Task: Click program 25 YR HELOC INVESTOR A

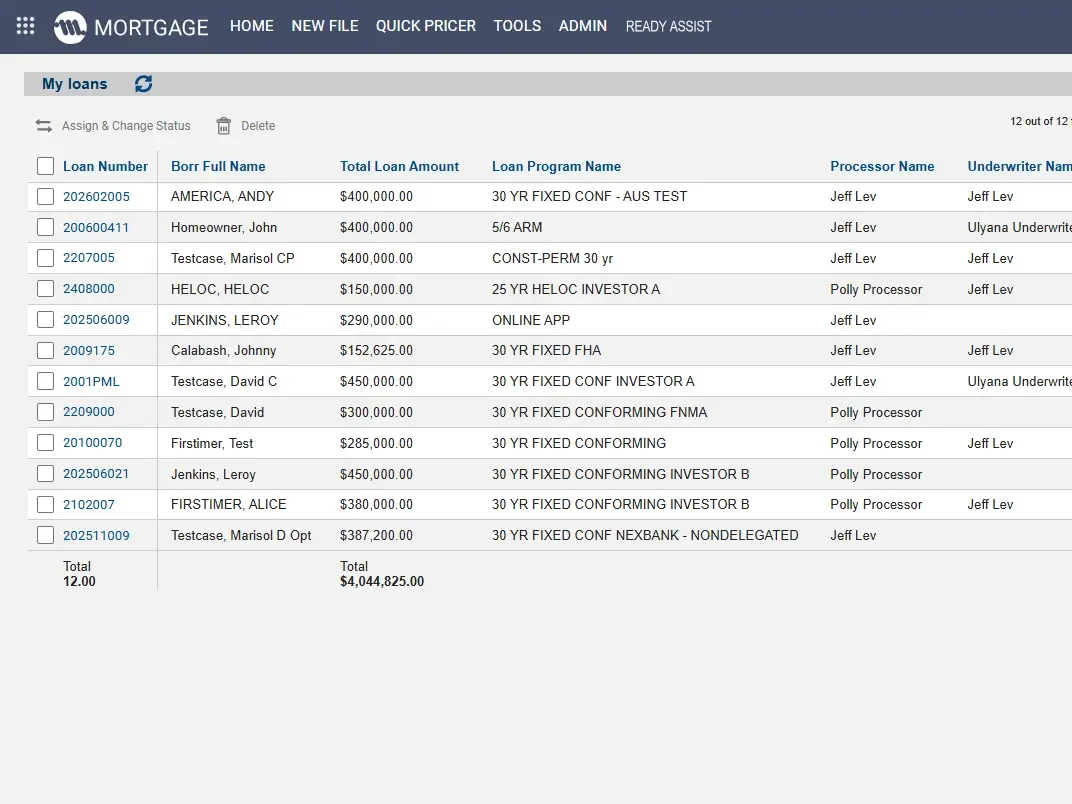Action: point(576,289)
